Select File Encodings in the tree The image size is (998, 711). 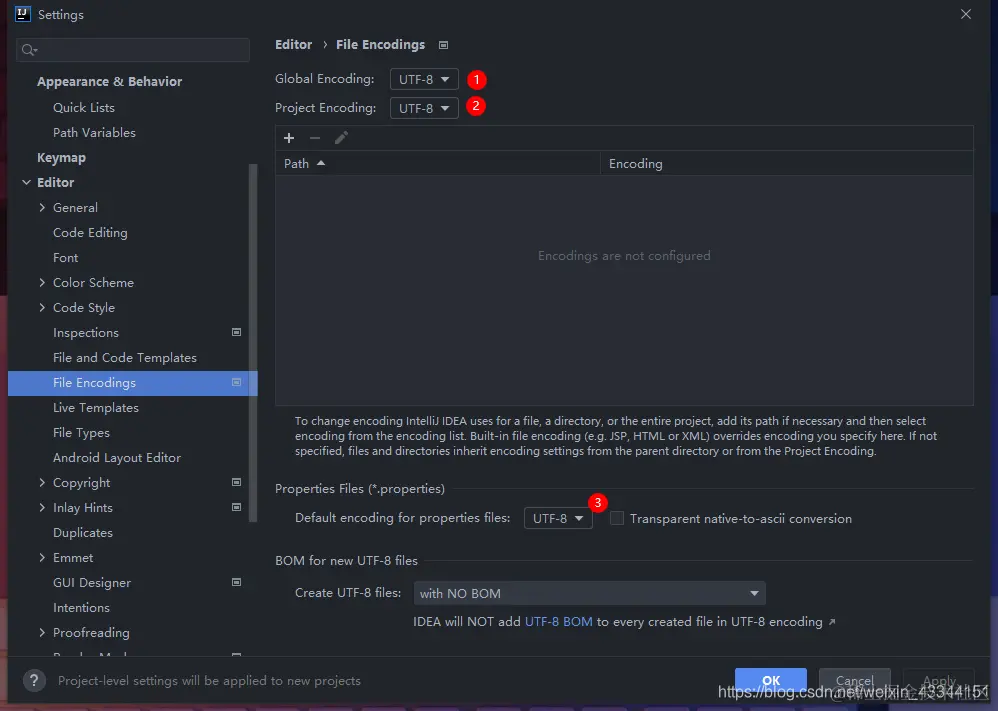coord(132,383)
